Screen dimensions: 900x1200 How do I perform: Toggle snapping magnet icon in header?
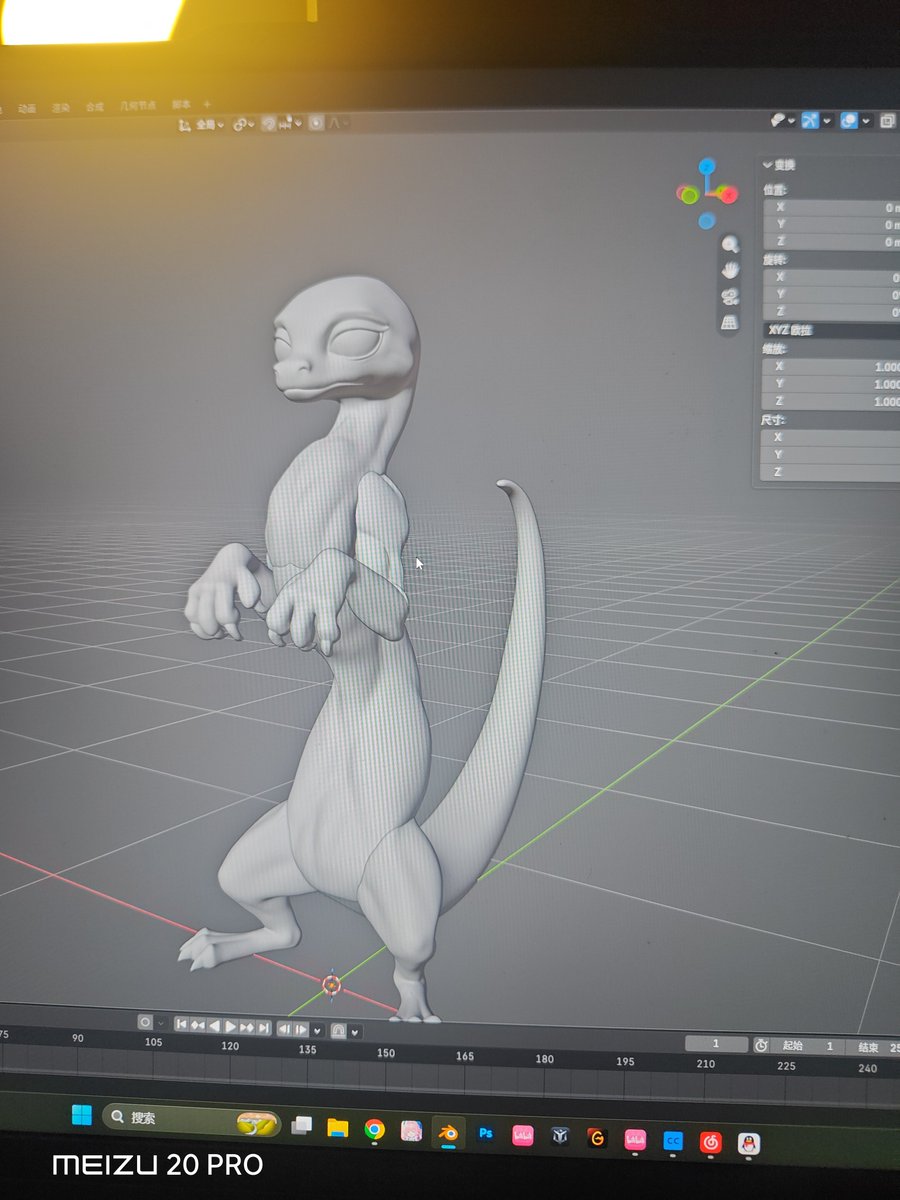268,124
